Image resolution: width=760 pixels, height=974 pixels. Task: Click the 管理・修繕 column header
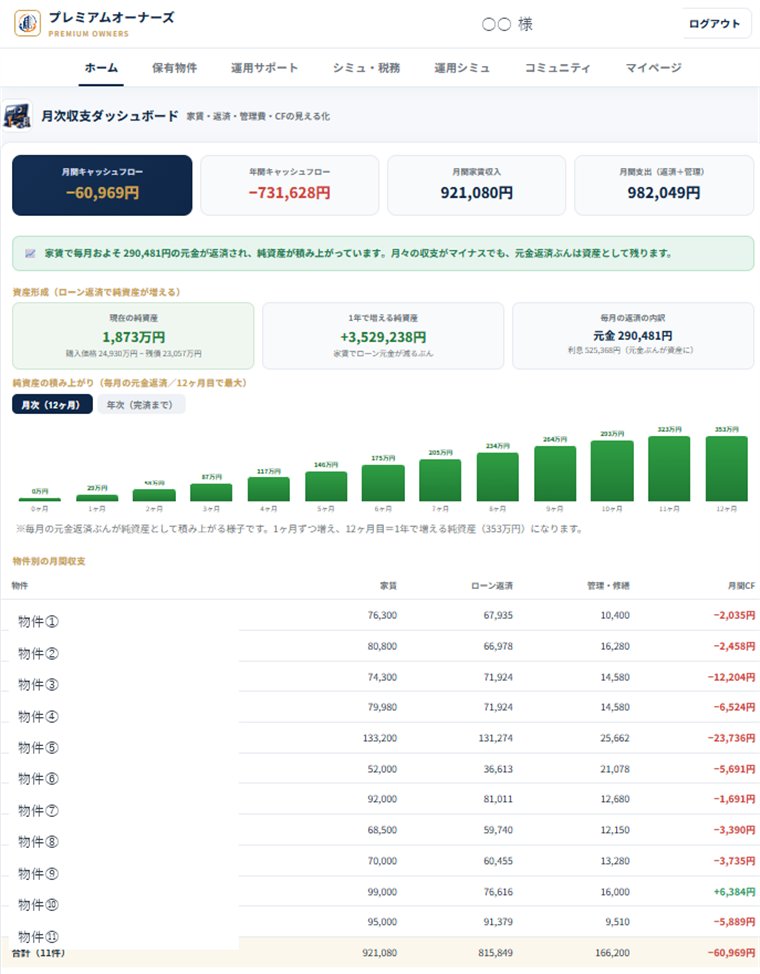click(x=609, y=586)
